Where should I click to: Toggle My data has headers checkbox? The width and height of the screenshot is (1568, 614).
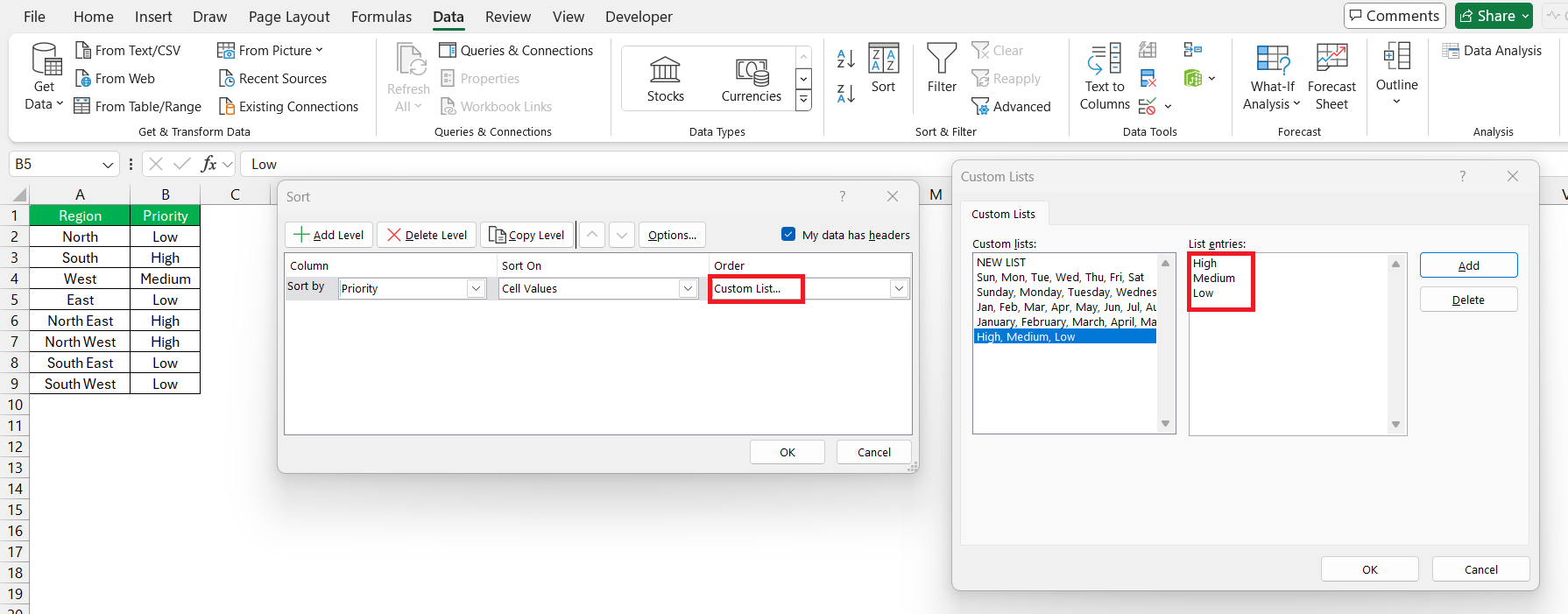coord(788,234)
